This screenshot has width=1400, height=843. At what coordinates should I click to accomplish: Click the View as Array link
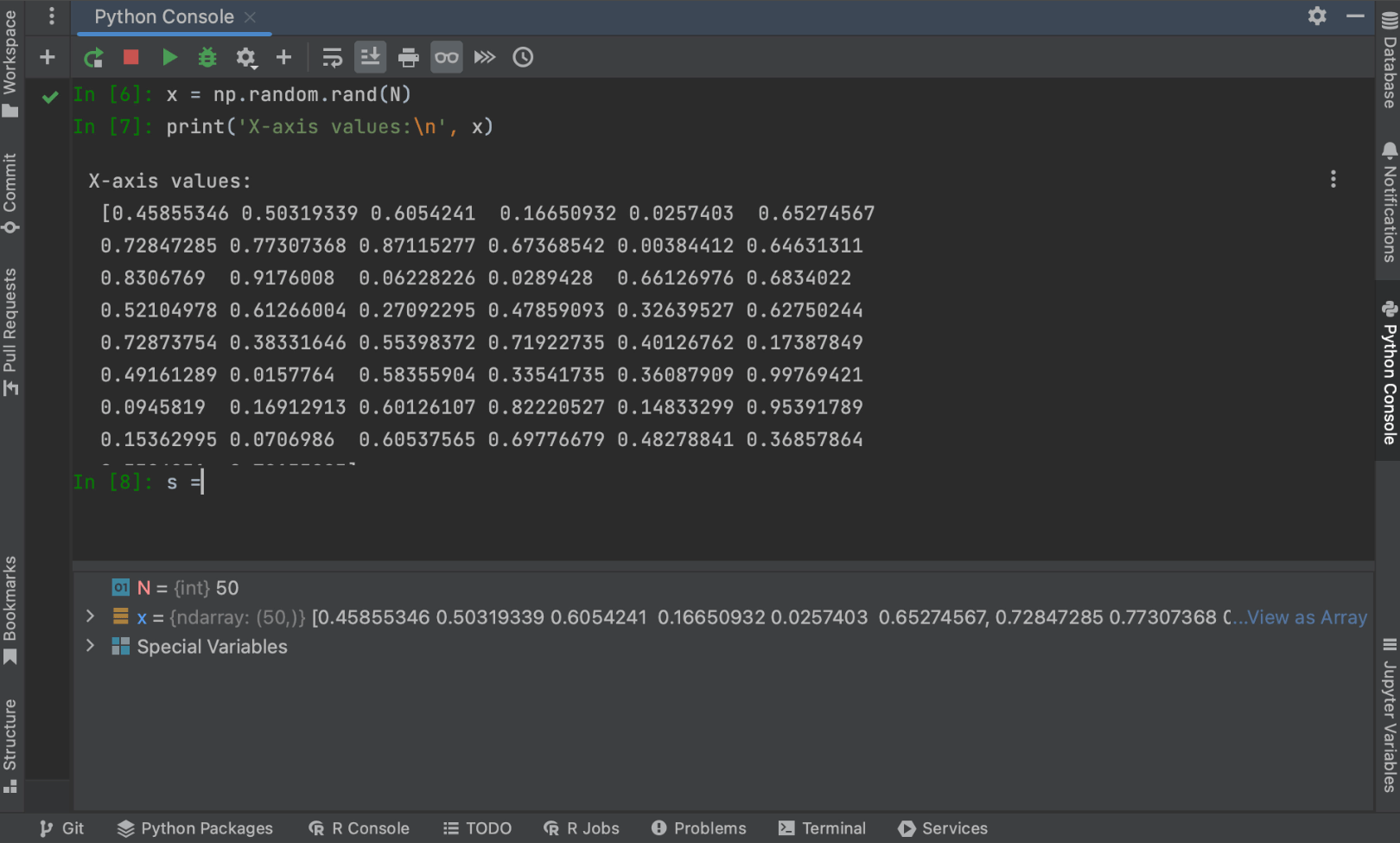(x=1307, y=617)
